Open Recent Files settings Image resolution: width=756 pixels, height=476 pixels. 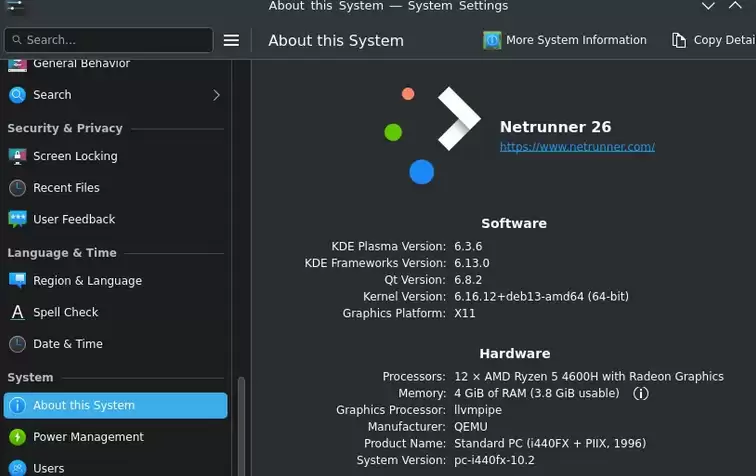[115, 188]
